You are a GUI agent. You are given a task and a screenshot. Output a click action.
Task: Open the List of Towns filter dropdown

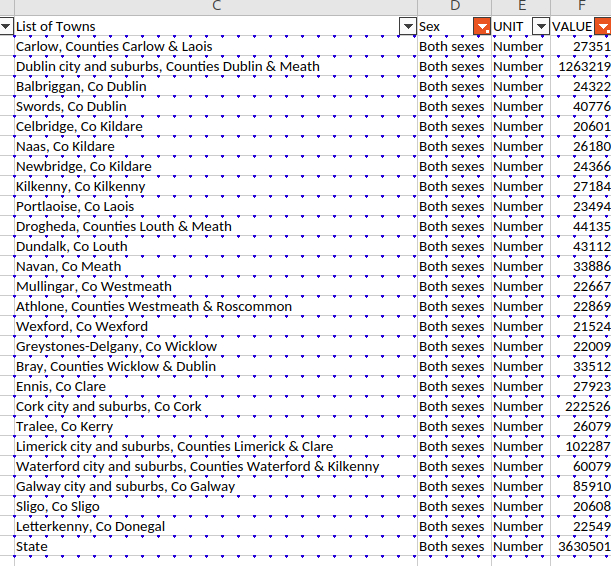[x=407, y=27]
